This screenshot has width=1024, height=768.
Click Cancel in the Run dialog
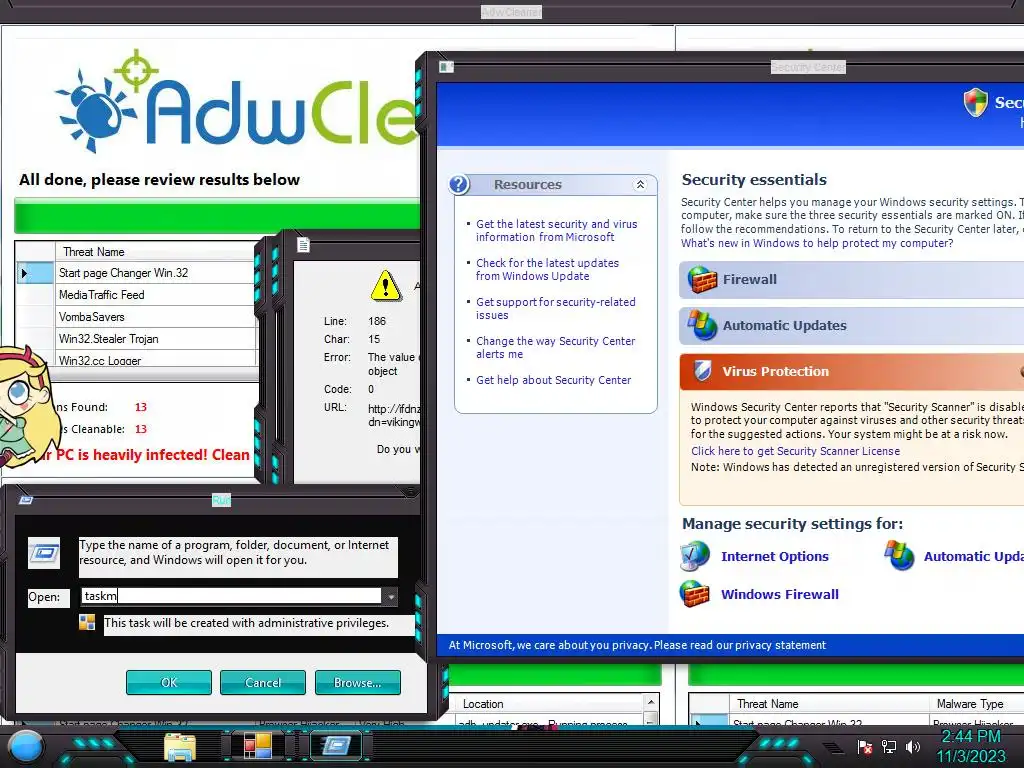pyautogui.click(x=263, y=682)
